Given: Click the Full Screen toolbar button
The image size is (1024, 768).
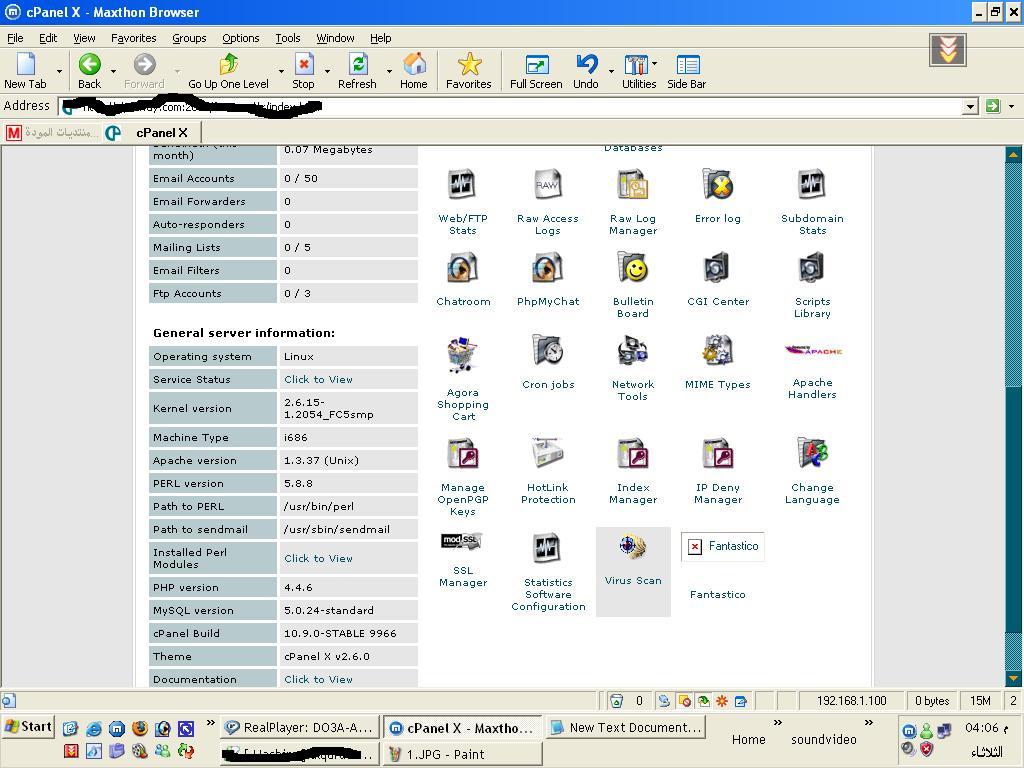Looking at the screenshot, I should tap(536, 71).
